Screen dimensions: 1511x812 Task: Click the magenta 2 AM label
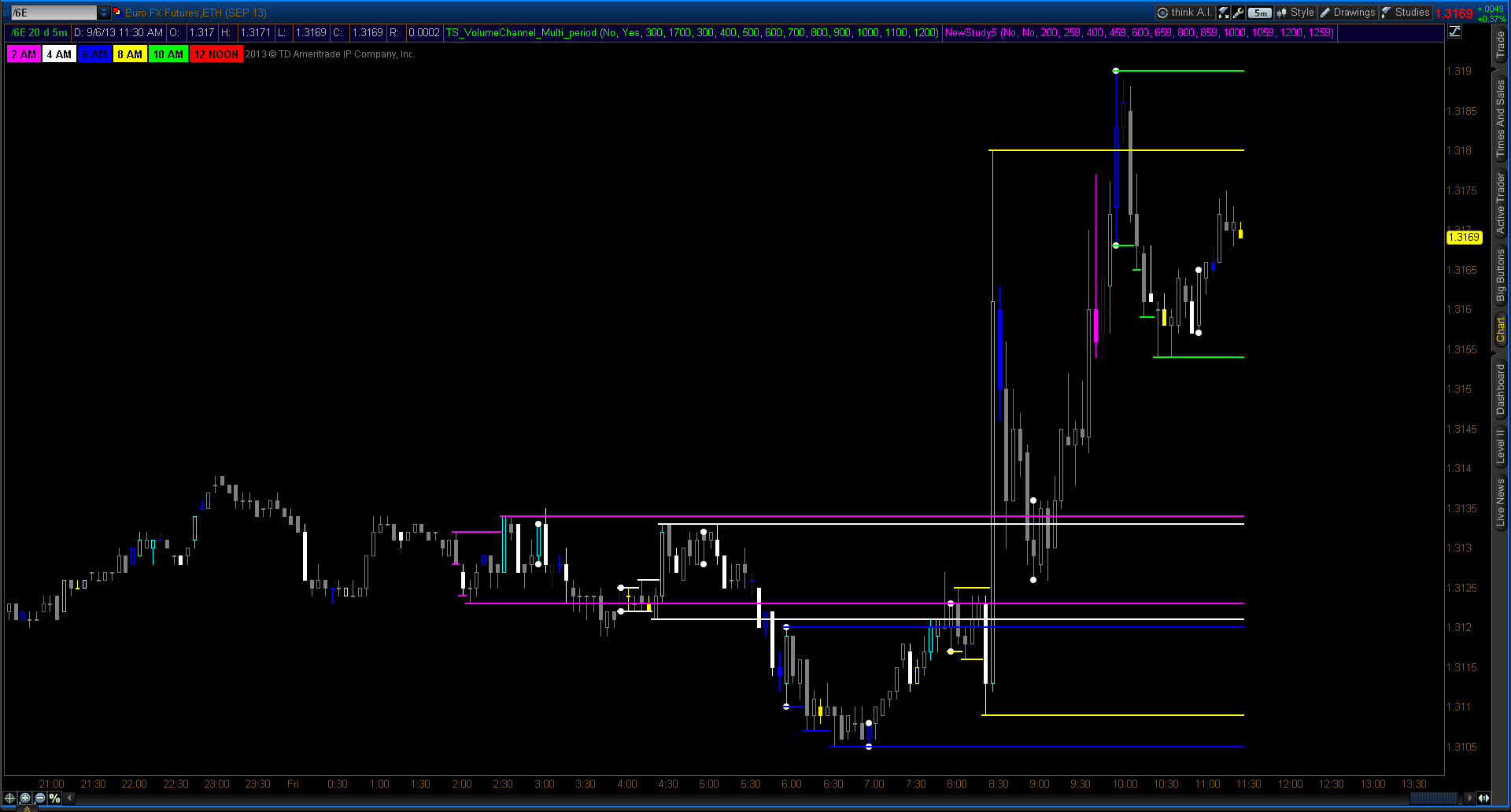click(x=24, y=54)
